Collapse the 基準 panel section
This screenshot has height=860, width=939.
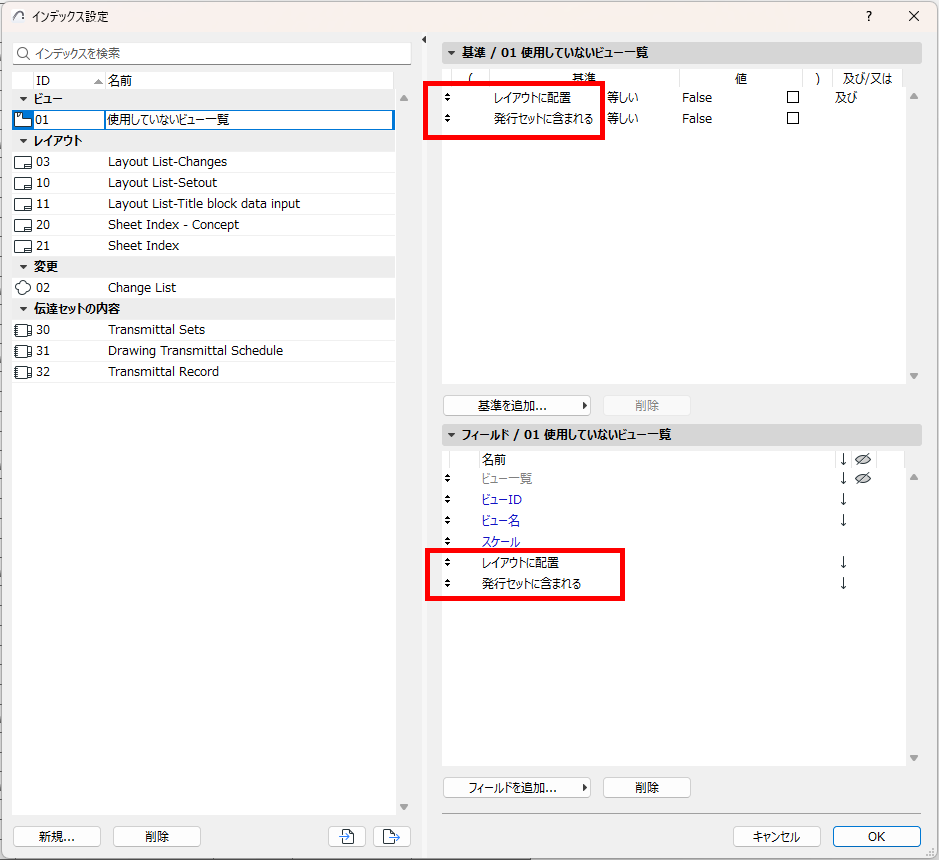coord(452,53)
